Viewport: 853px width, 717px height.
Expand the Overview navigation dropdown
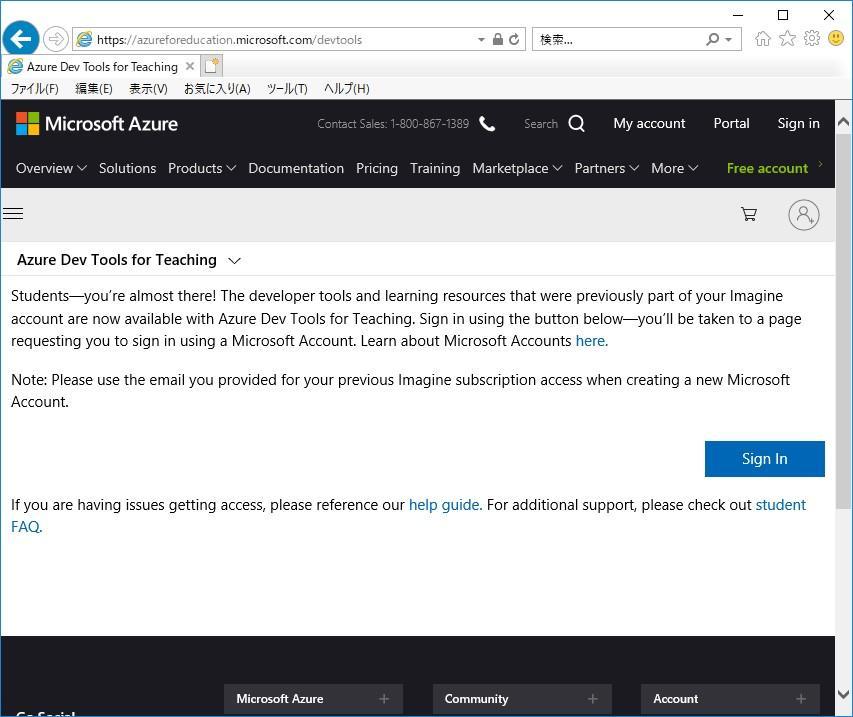51,168
